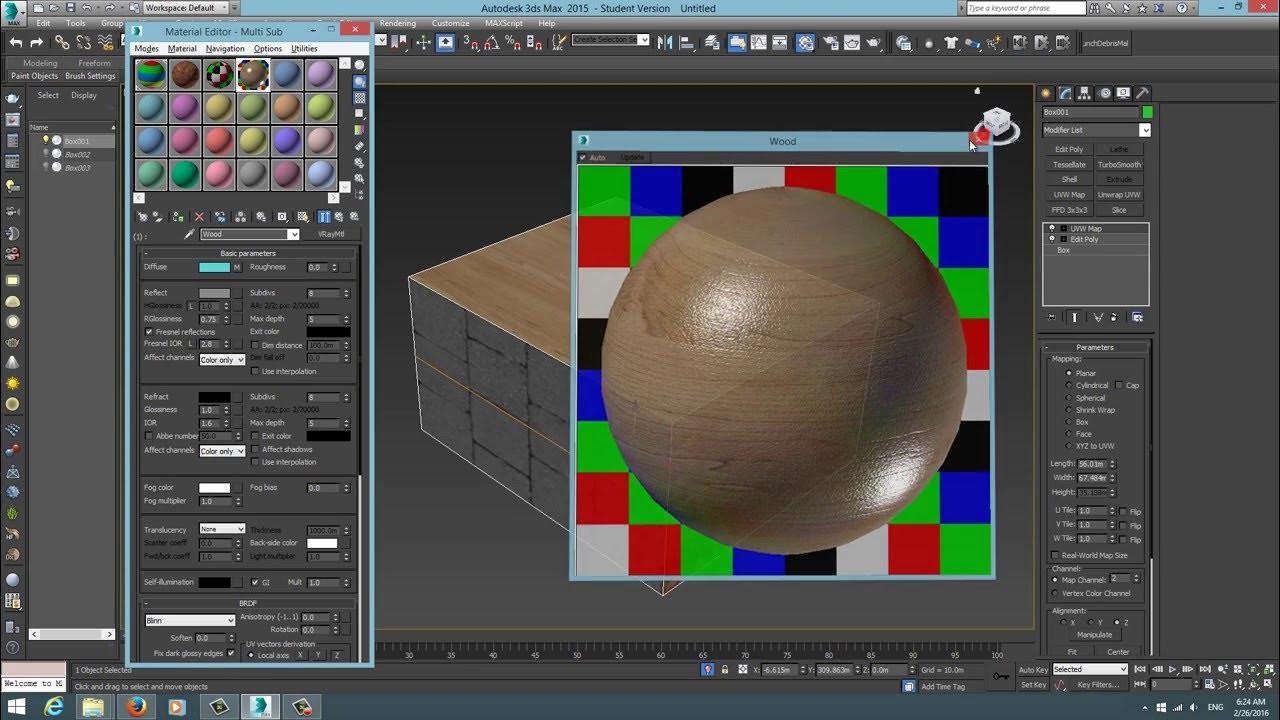
Task: Open Utilities menu in Material Editor
Action: click(x=304, y=48)
